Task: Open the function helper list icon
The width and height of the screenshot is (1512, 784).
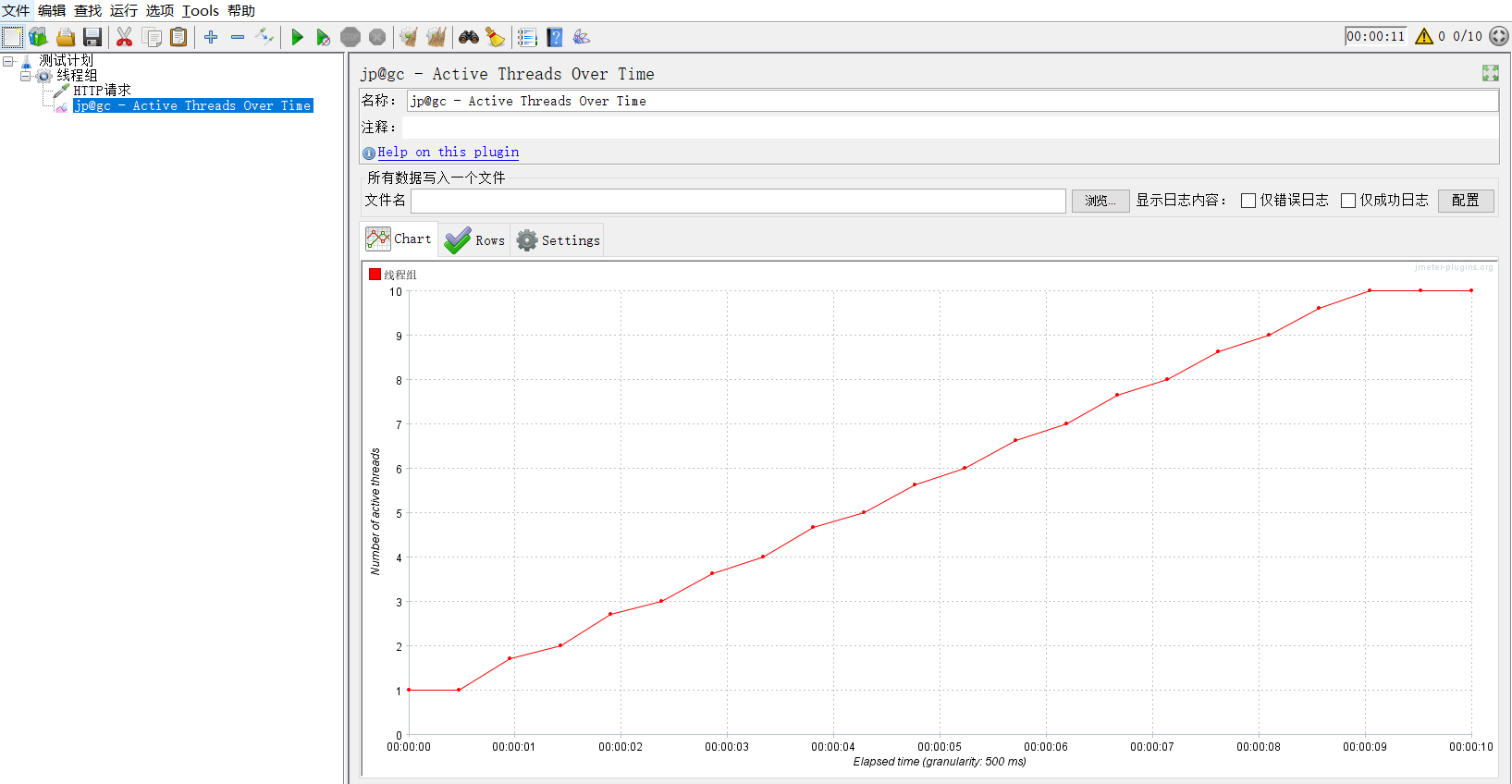Action: (527, 37)
